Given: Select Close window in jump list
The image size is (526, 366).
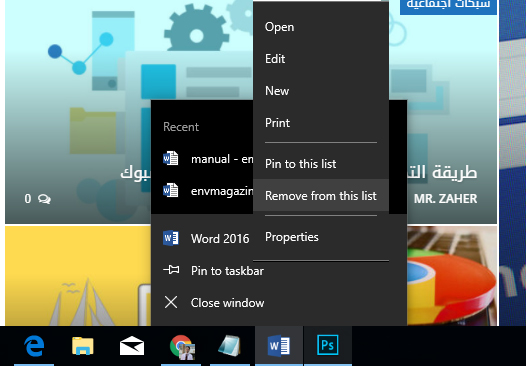Looking at the screenshot, I should click(279, 303).
